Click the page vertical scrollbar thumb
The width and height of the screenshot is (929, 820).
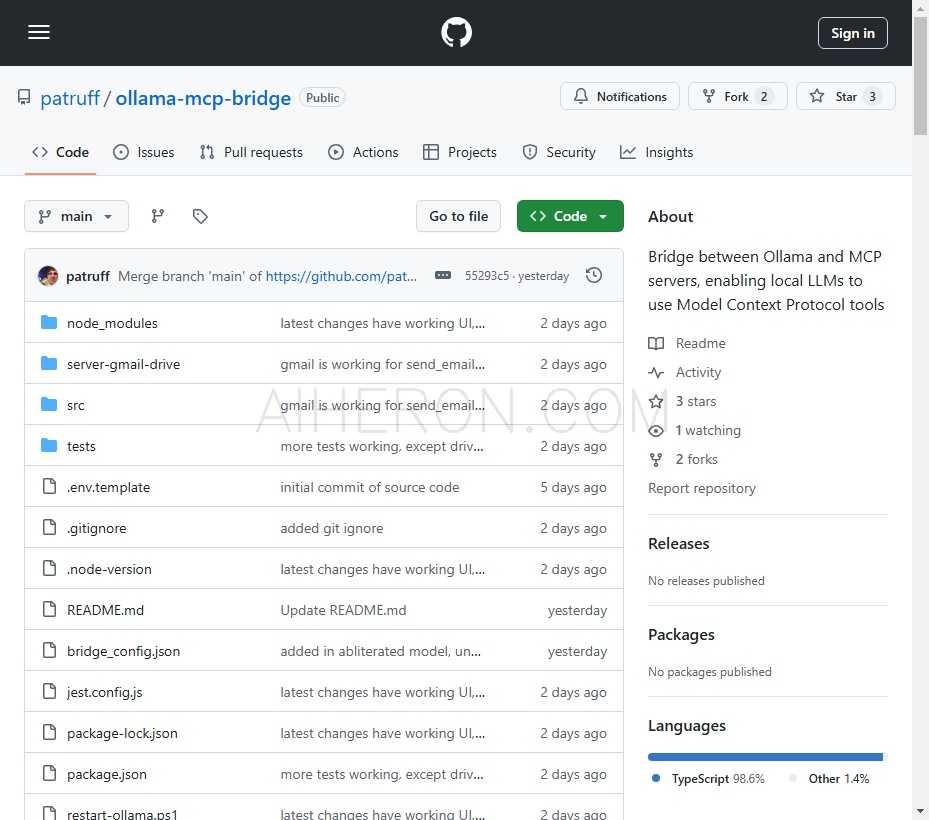(920, 77)
